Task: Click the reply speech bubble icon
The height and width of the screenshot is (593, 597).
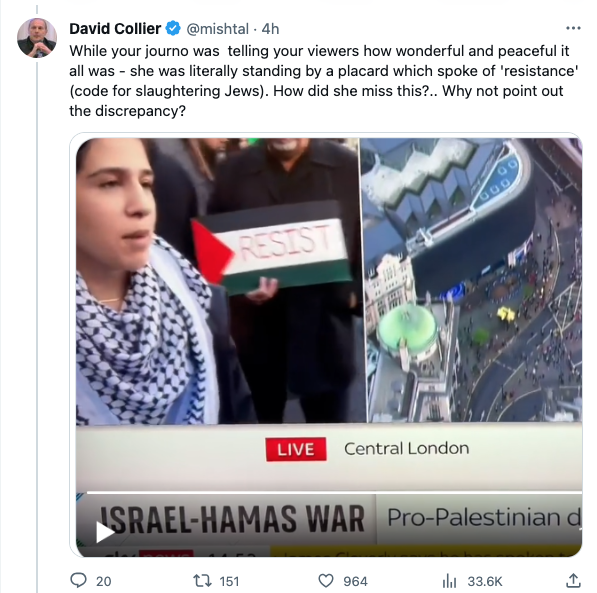Action: pos(78,580)
